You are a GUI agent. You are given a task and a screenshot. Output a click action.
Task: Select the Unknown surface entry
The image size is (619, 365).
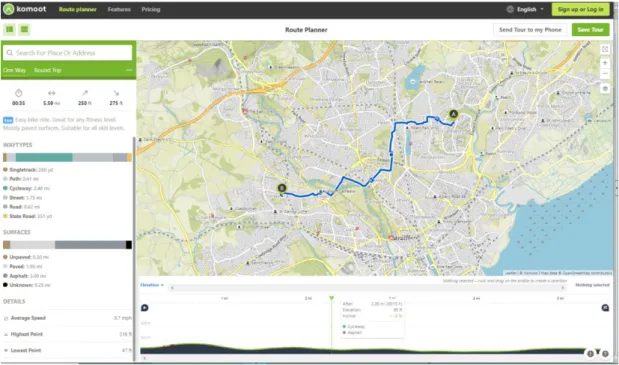[26, 285]
